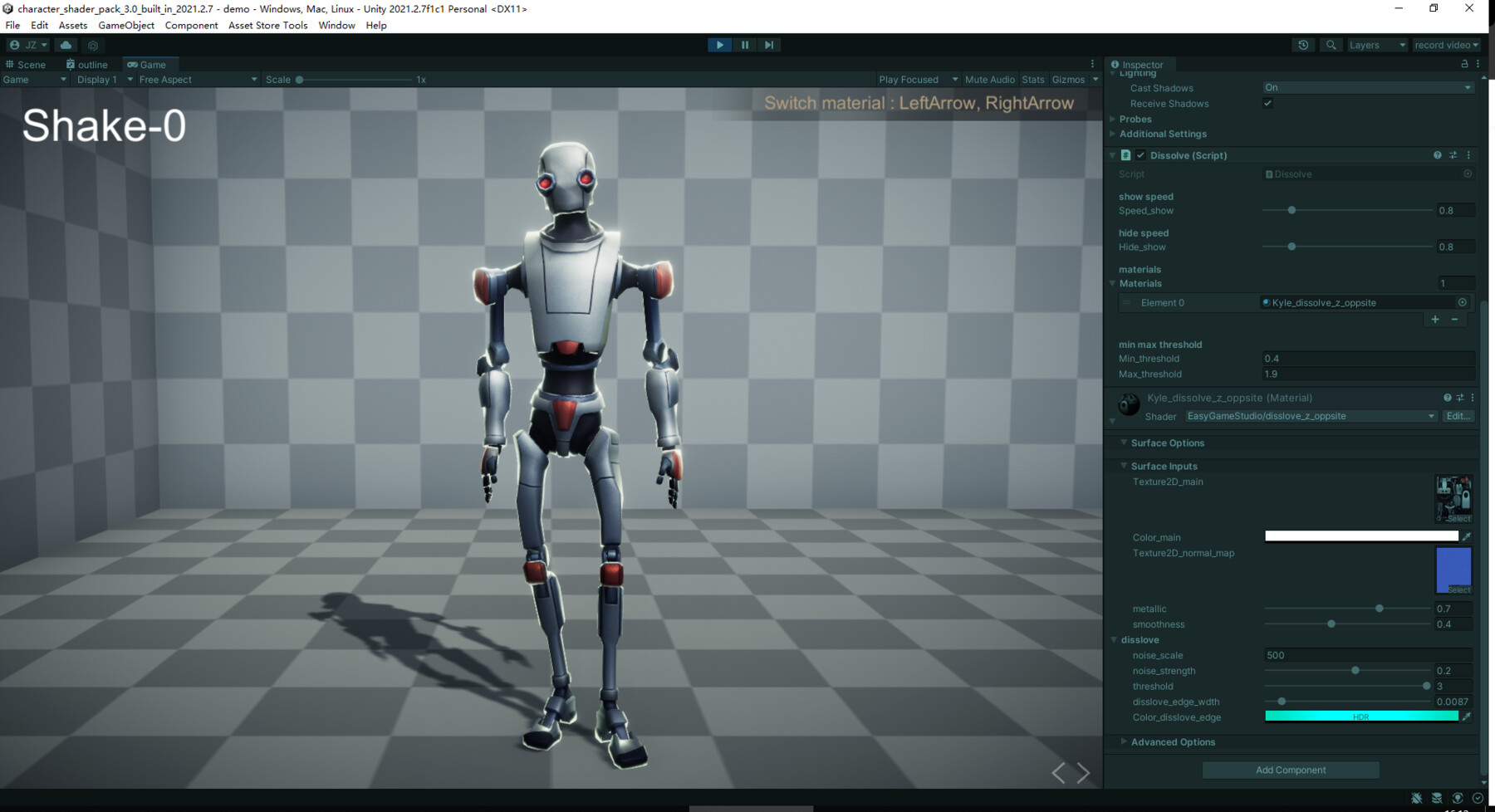Click the Color_disslove_edge HDR color swatch
The image size is (1495, 812).
coord(1362,716)
